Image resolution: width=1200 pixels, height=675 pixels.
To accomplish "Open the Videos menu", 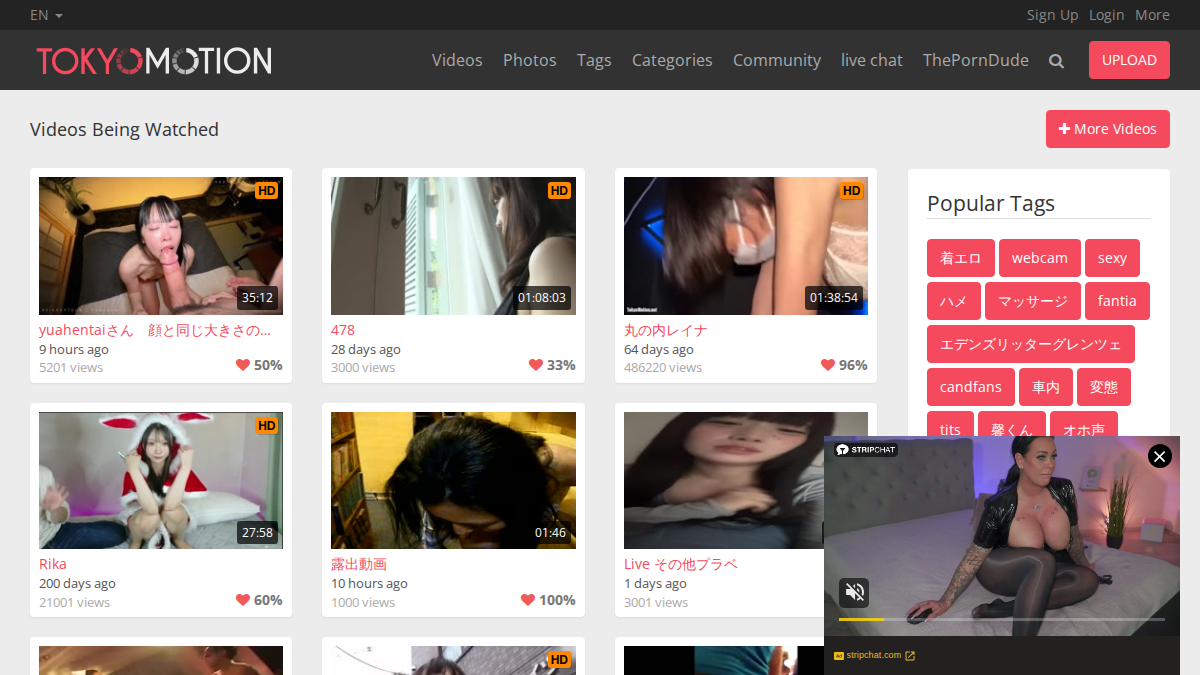I will click(x=457, y=60).
